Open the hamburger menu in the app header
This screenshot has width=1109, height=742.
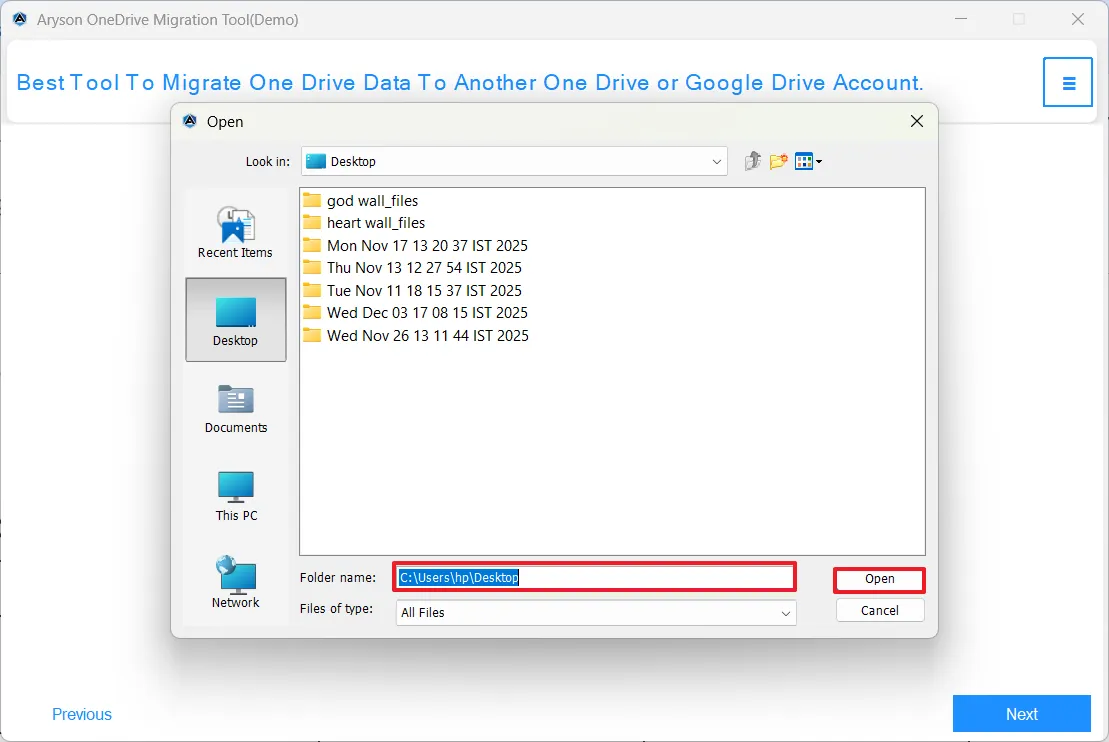click(1068, 82)
